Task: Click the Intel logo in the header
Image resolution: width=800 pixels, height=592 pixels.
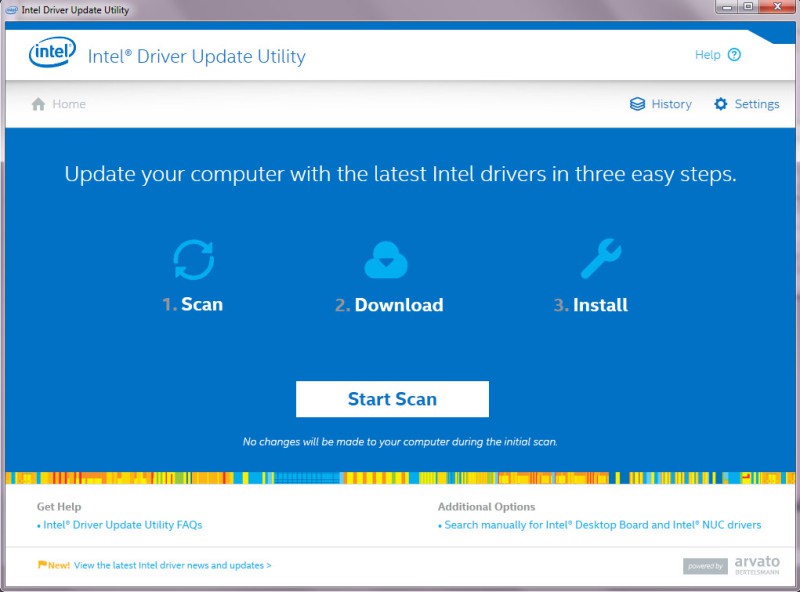Action: [52, 54]
